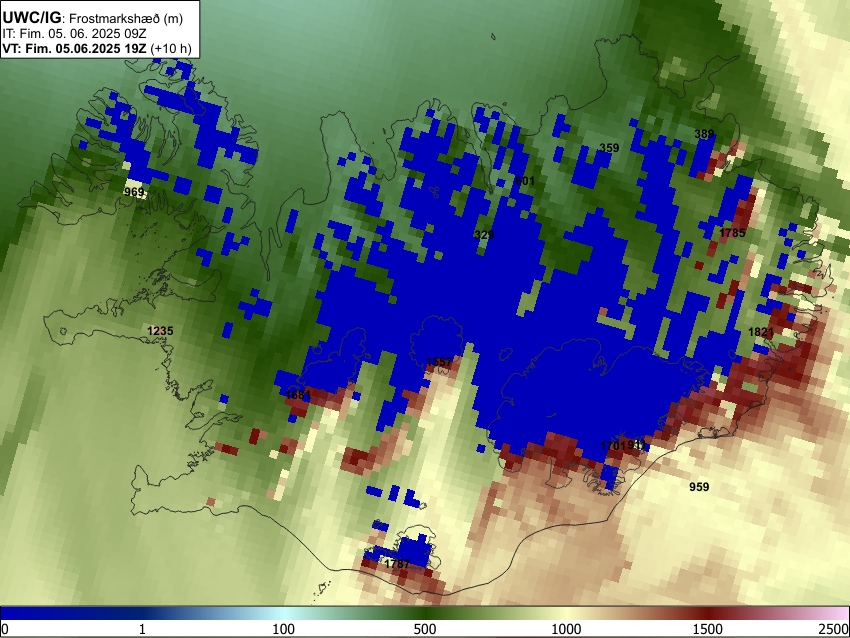
Task: Click the 389 value on the map
Action: (704, 134)
